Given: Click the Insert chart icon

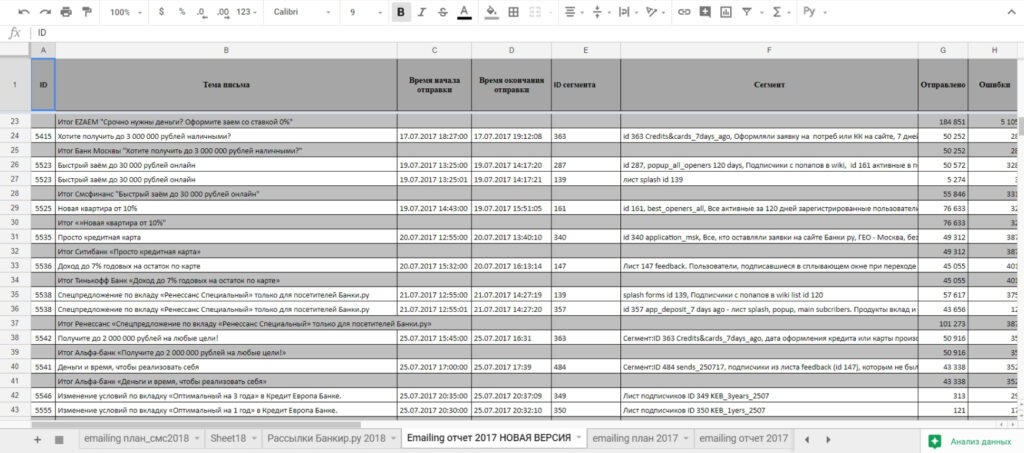Looking at the screenshot, I should point(726,12).
